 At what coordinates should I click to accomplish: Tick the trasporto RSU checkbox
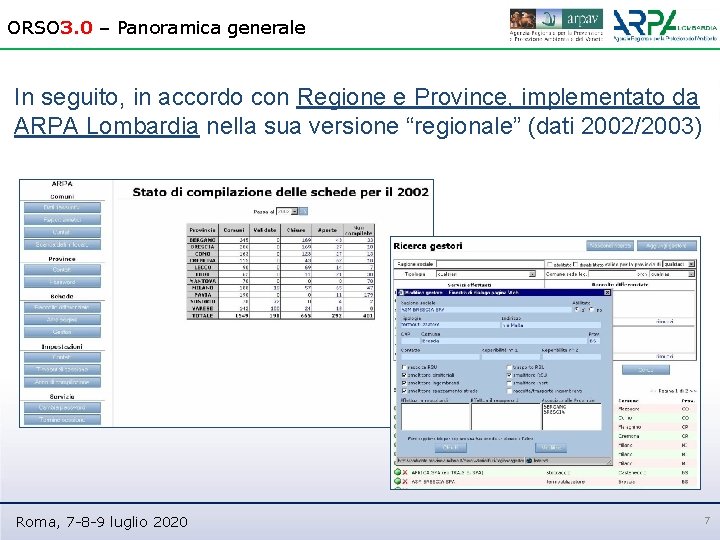(x=509, y=367)
